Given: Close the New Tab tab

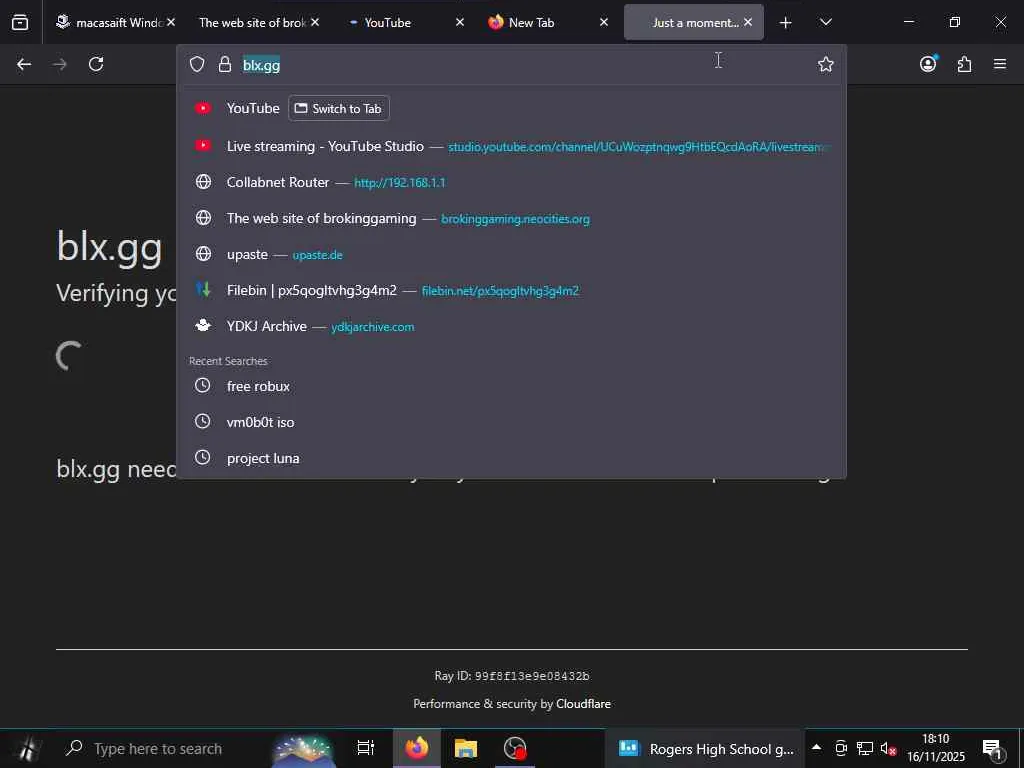Looking at the screenshot, I should tap(603, 22).
